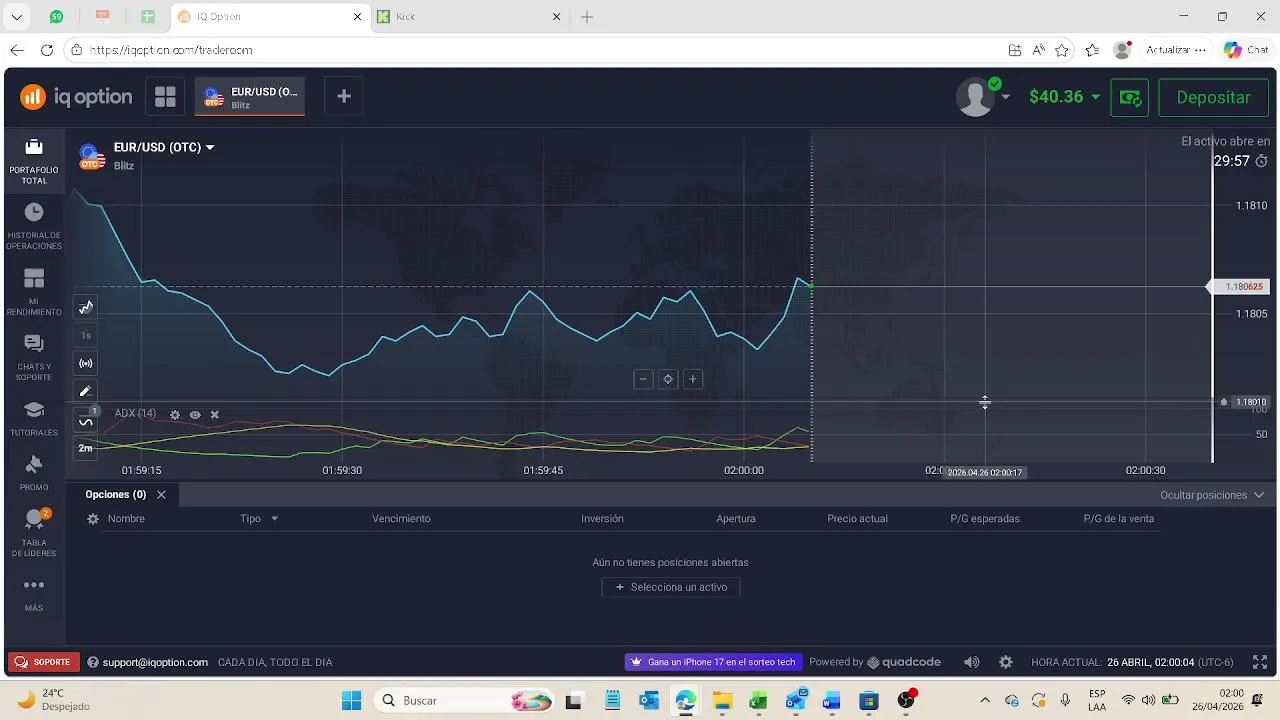The image size is (1280, 720).
Task: Open the Soporte chat button
Action: point(44,662)
